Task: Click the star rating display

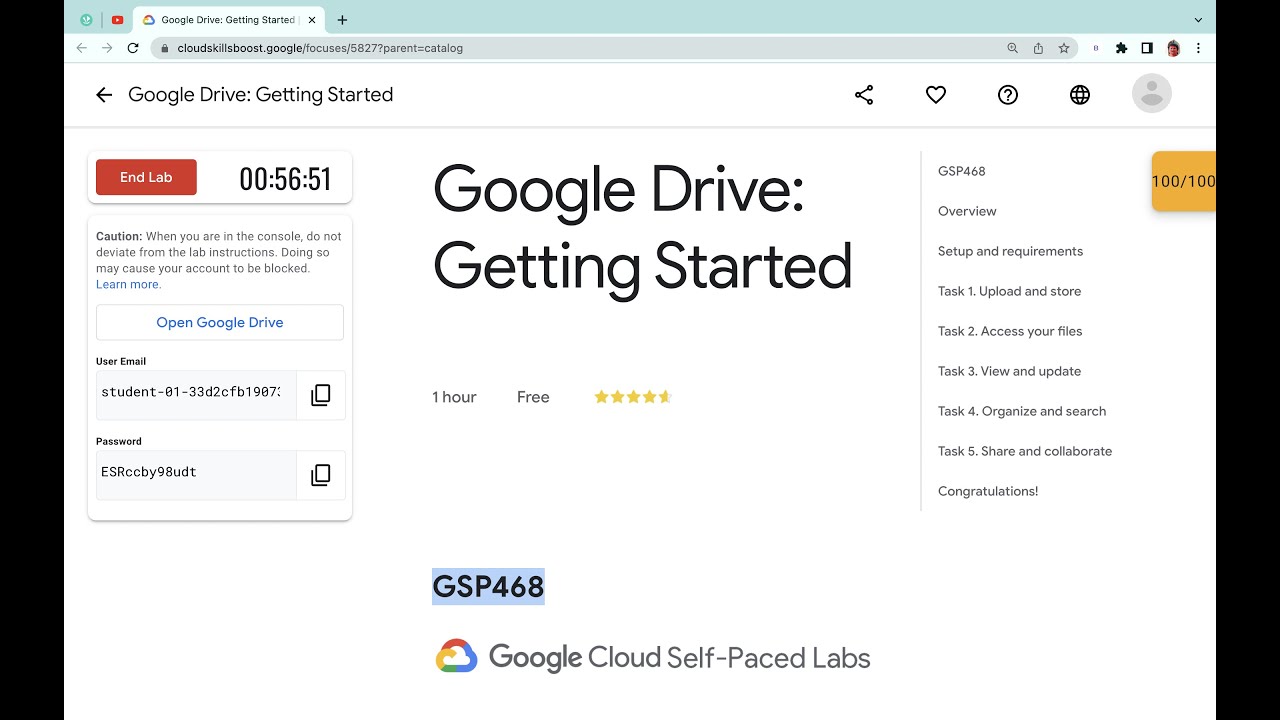Action: point(633,397)
